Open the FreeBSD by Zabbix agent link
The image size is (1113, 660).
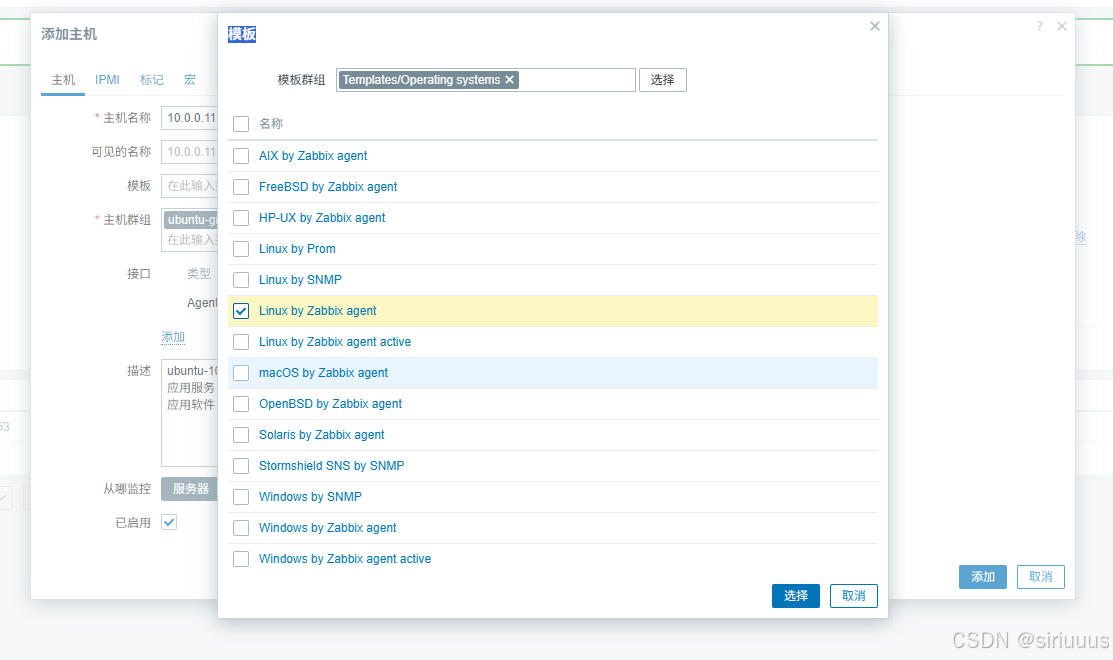[x=328, y=187]
